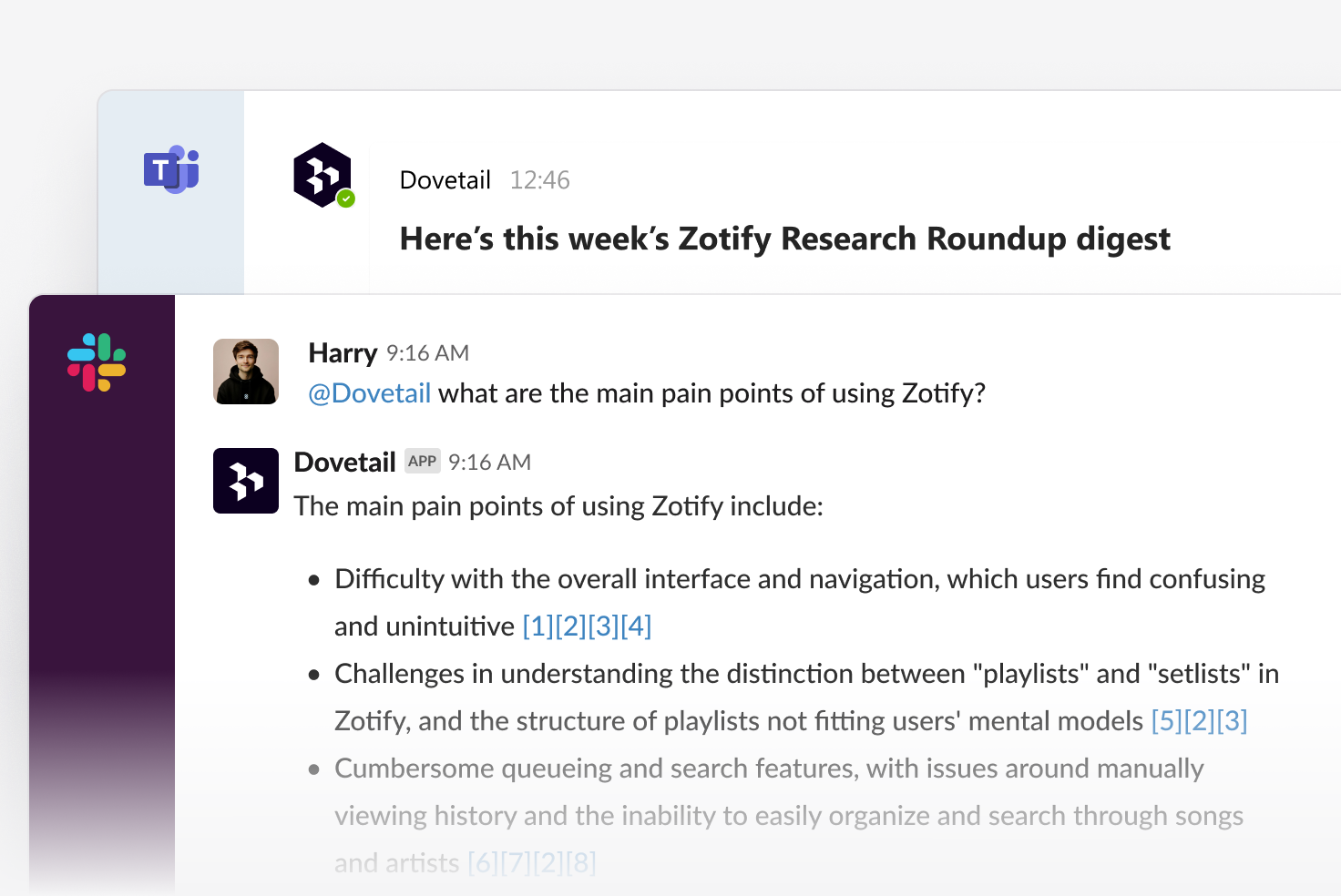Click the green checkmark status badge
This screenshot has height=896, width=1341.
tap(346, 199)
